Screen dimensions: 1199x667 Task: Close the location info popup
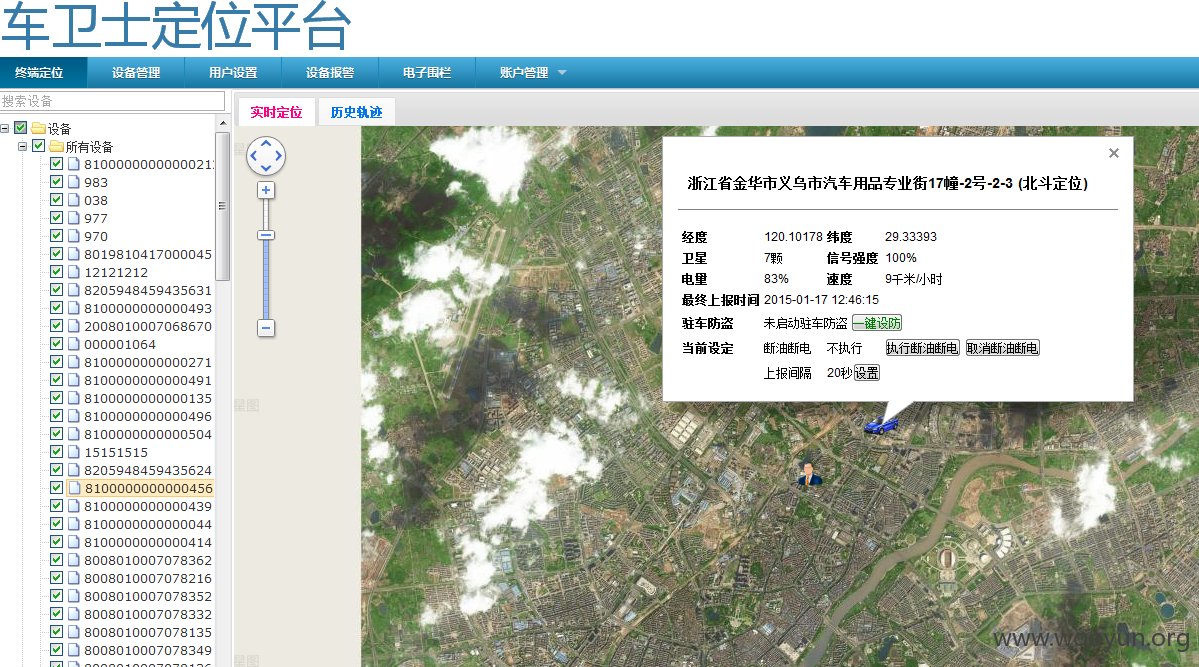[1114, 153]
